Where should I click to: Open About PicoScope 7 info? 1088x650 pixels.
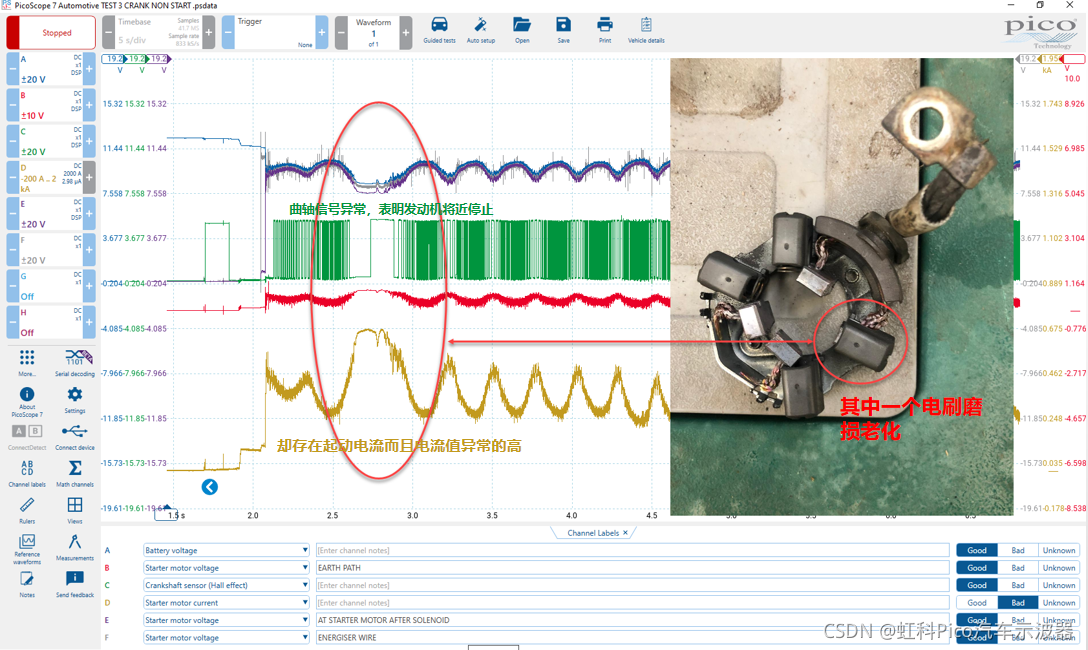tap(27, 402)
